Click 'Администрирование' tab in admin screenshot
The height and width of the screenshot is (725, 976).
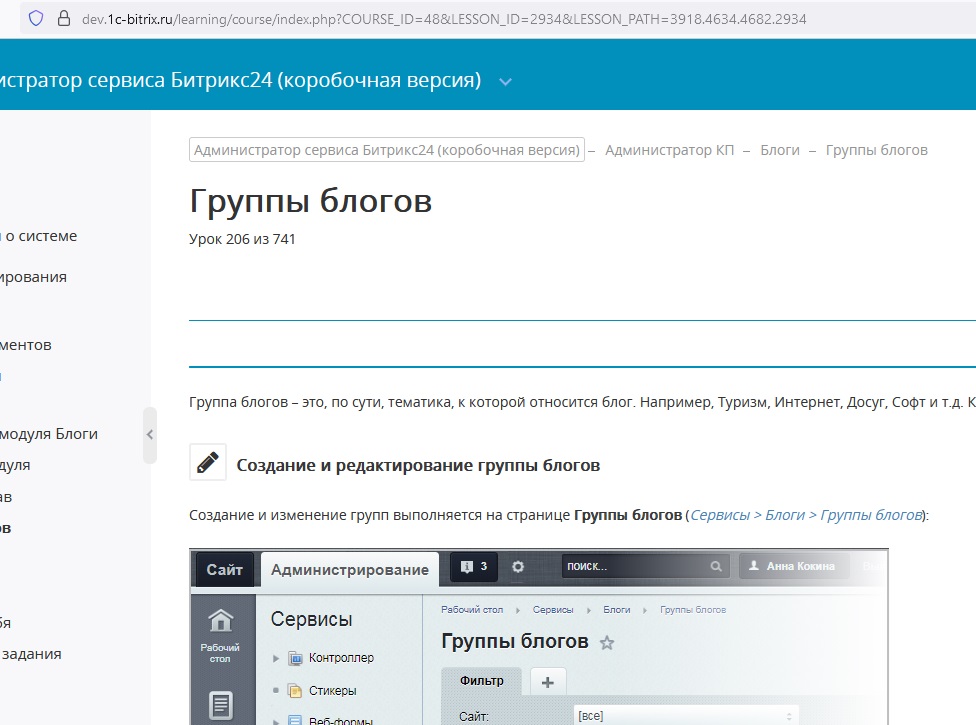tap(350, 569)
